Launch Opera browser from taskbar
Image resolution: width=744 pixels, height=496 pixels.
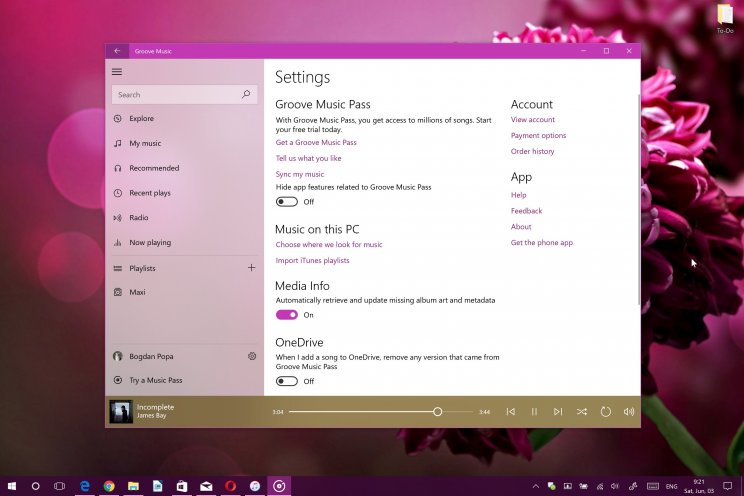pos(231,486)
